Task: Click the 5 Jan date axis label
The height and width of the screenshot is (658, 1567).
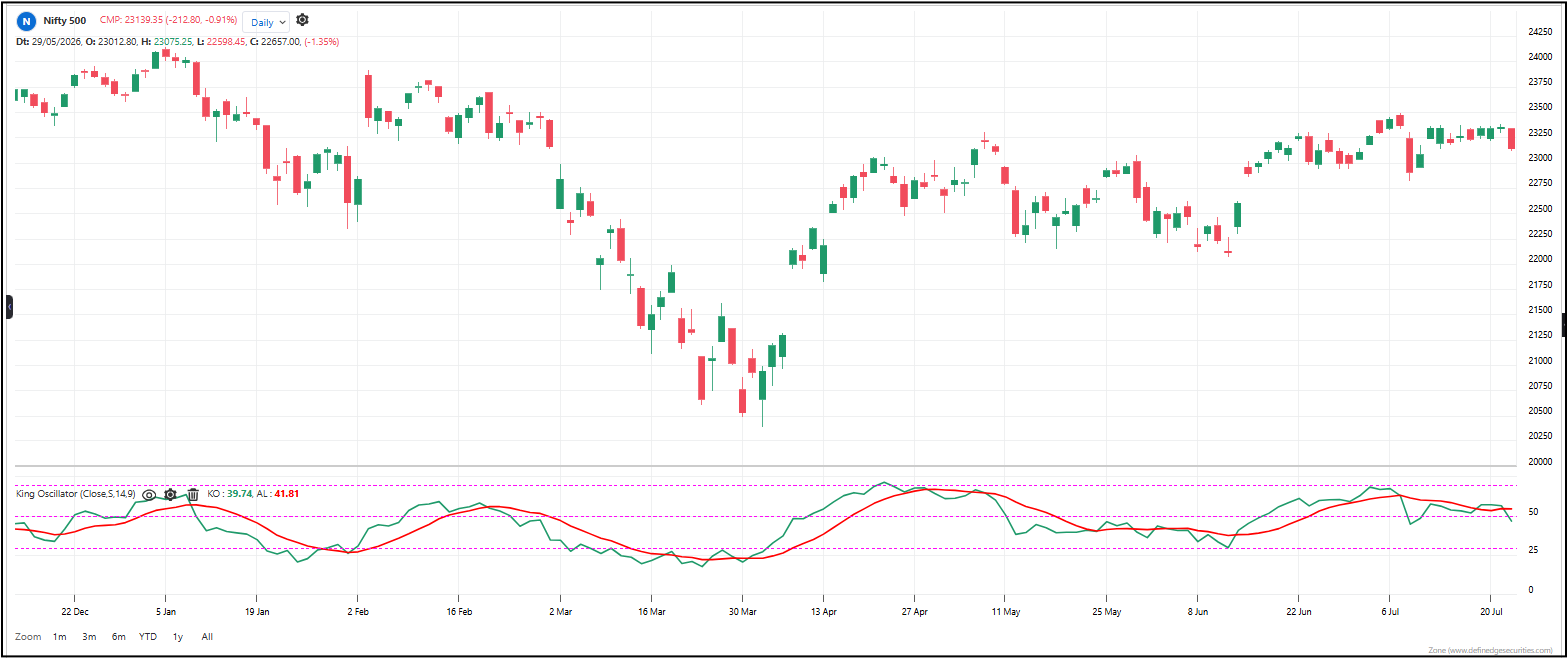Action: click(x=167, y=610)
